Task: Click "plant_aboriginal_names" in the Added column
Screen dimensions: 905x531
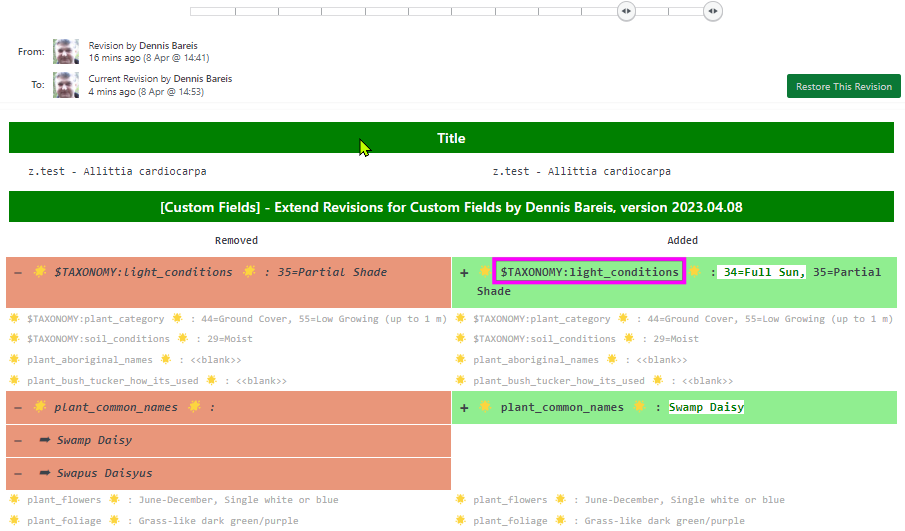Action: click(536, 360)
